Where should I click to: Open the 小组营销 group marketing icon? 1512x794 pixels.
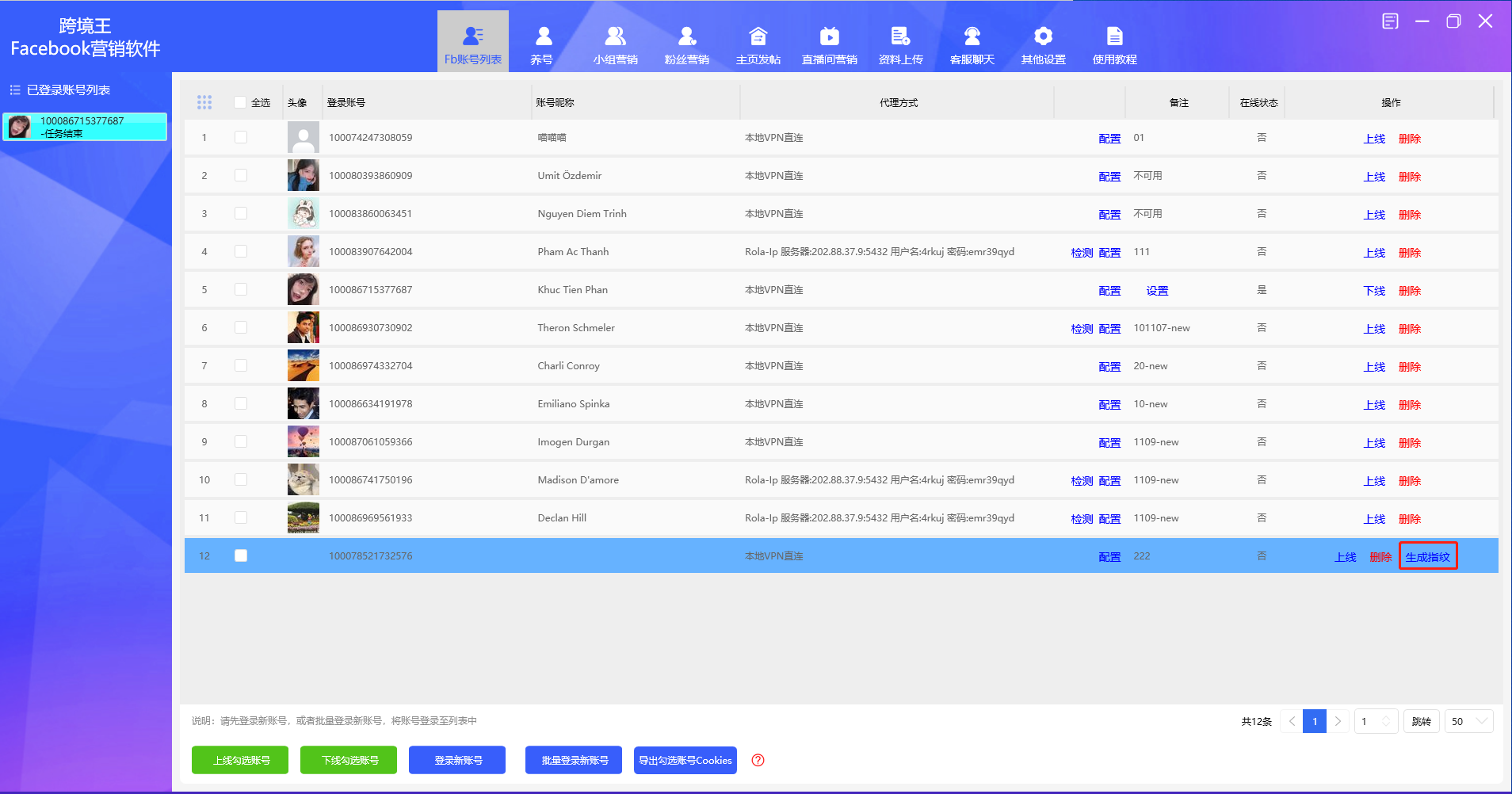[x=615, y=36]
